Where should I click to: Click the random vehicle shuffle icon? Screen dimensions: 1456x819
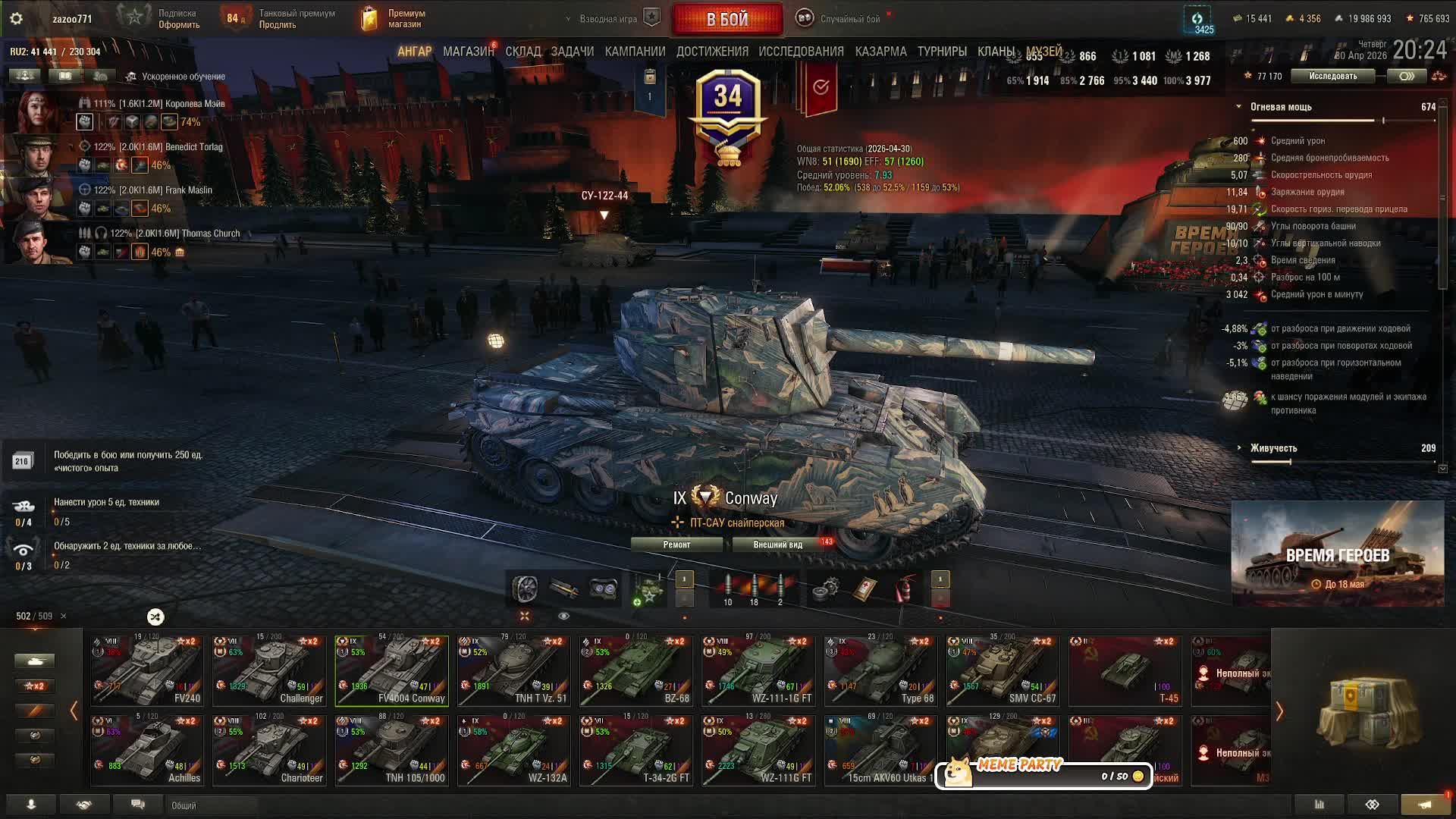pyautogui.click(x=155, y=617)
